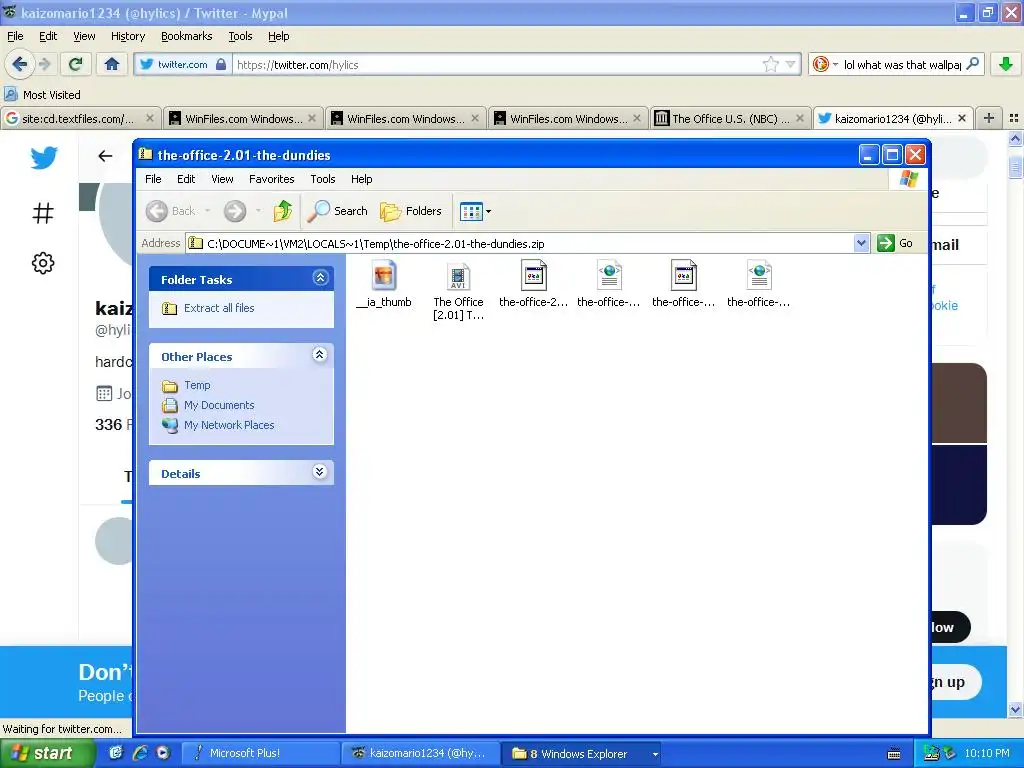
Task: Open the Mypal browser History menu
Action: pyautogui.click(x=128, y=37)
